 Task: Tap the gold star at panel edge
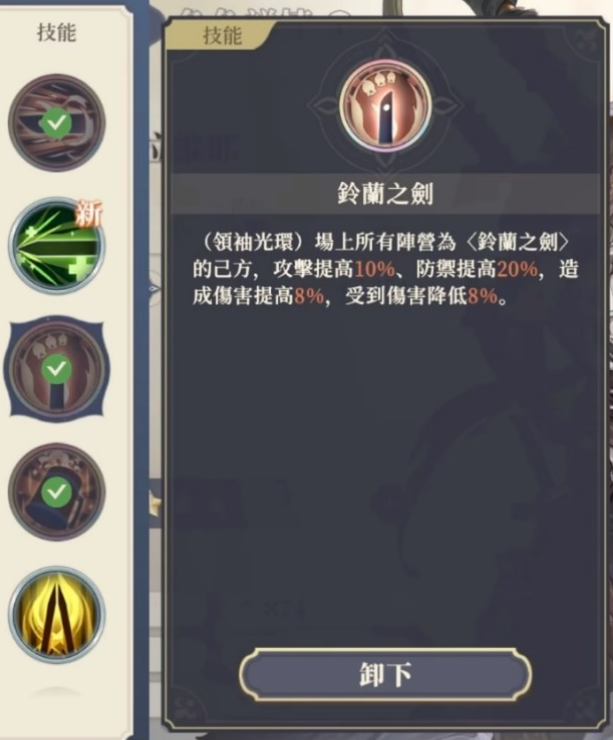tap(155, 505)
